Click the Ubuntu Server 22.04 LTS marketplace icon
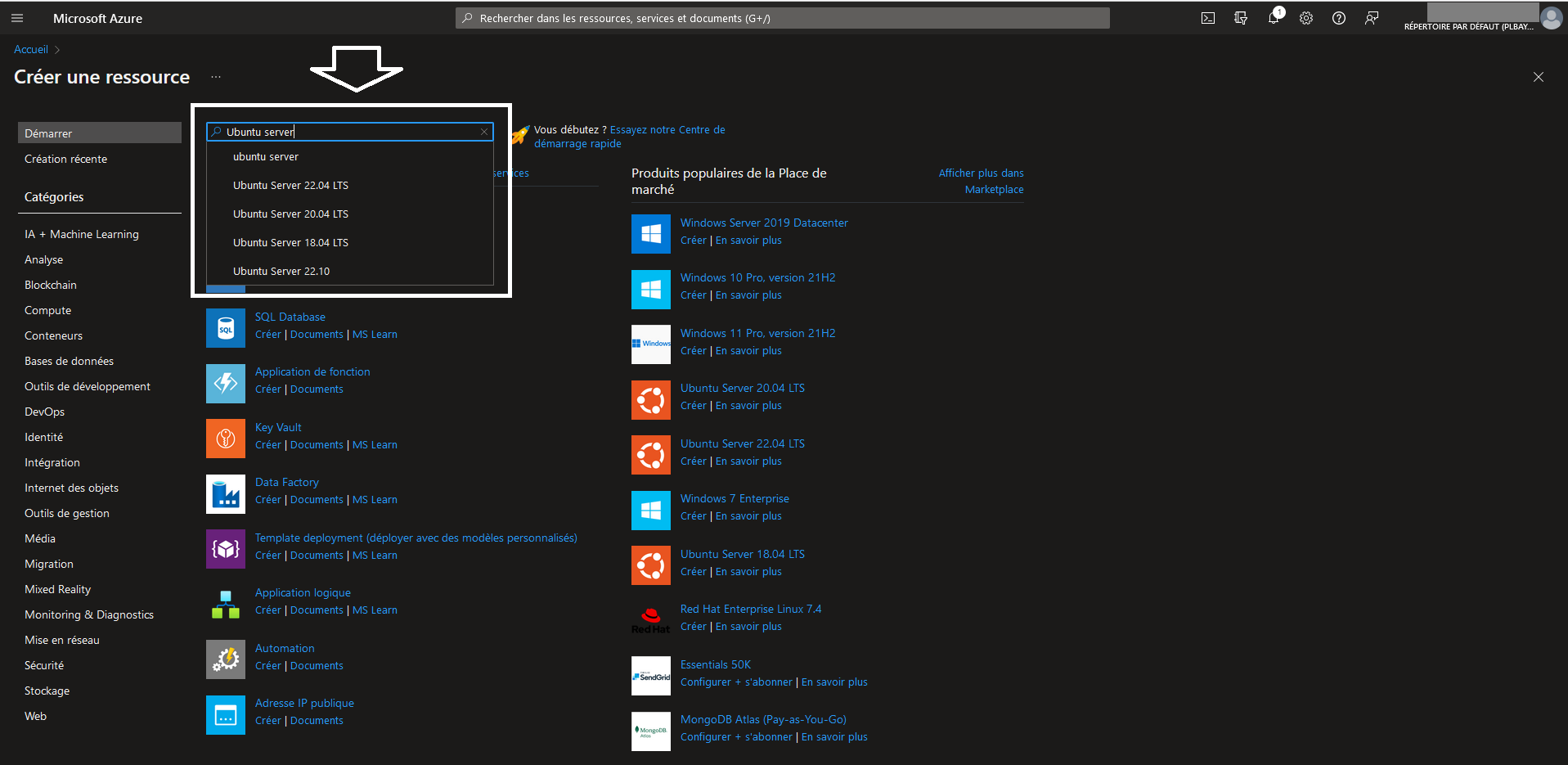Screen dimensions: 1568x765 651,455
